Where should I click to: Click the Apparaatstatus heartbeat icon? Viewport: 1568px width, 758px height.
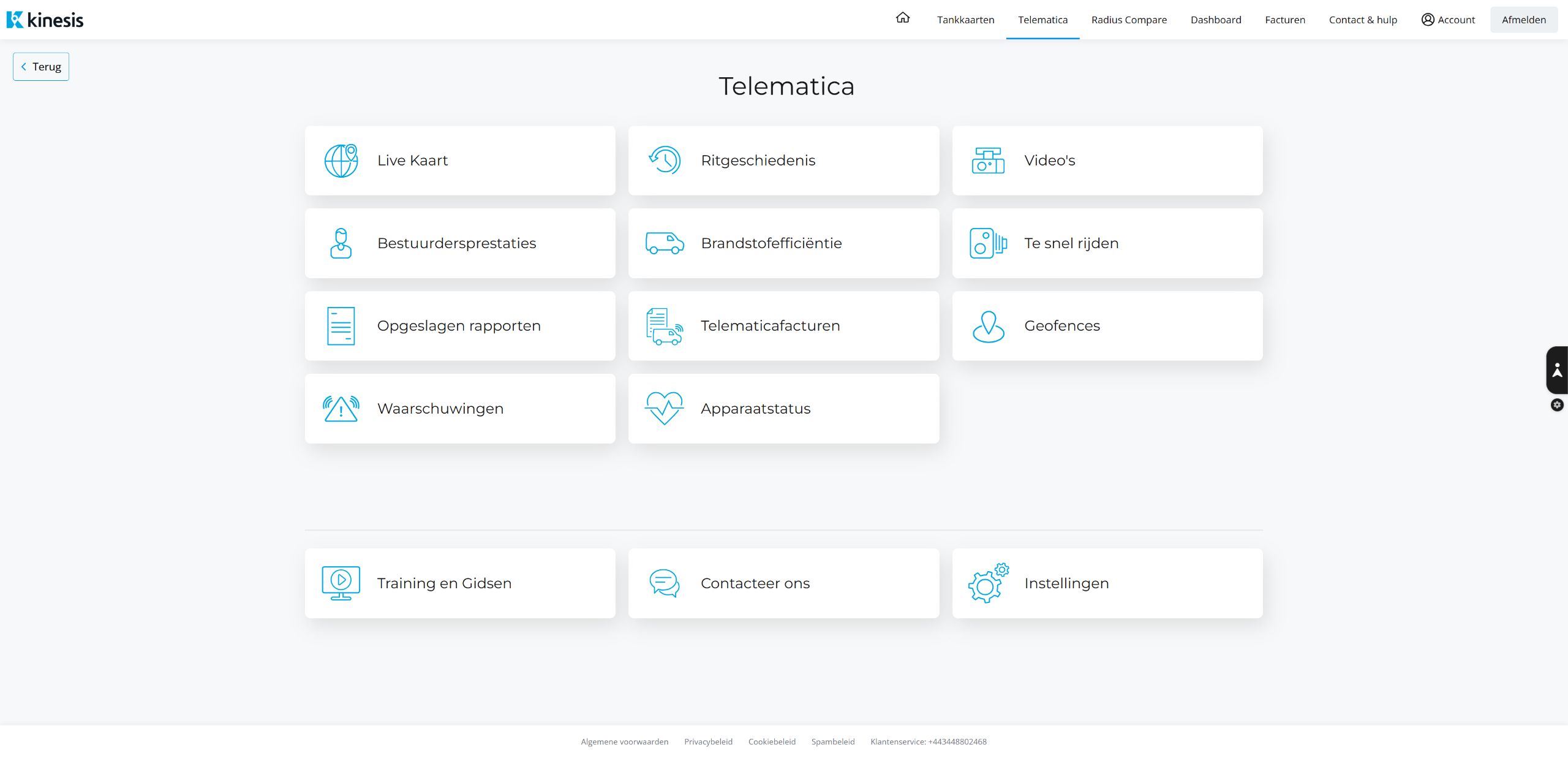[665, 409]
